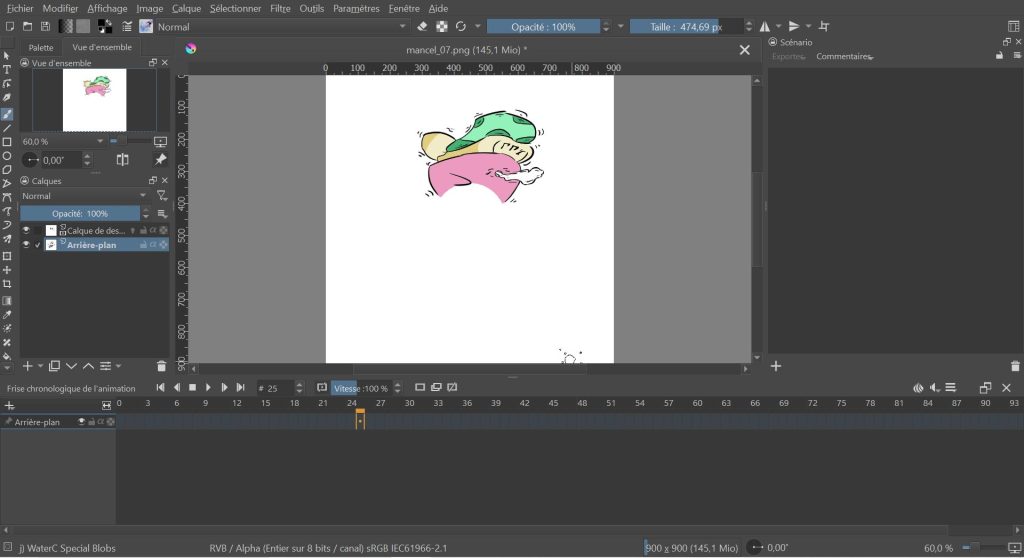The image size is (1024, 558).
Task: Select the Text tool in the toolbox
Action: point(7,70)
